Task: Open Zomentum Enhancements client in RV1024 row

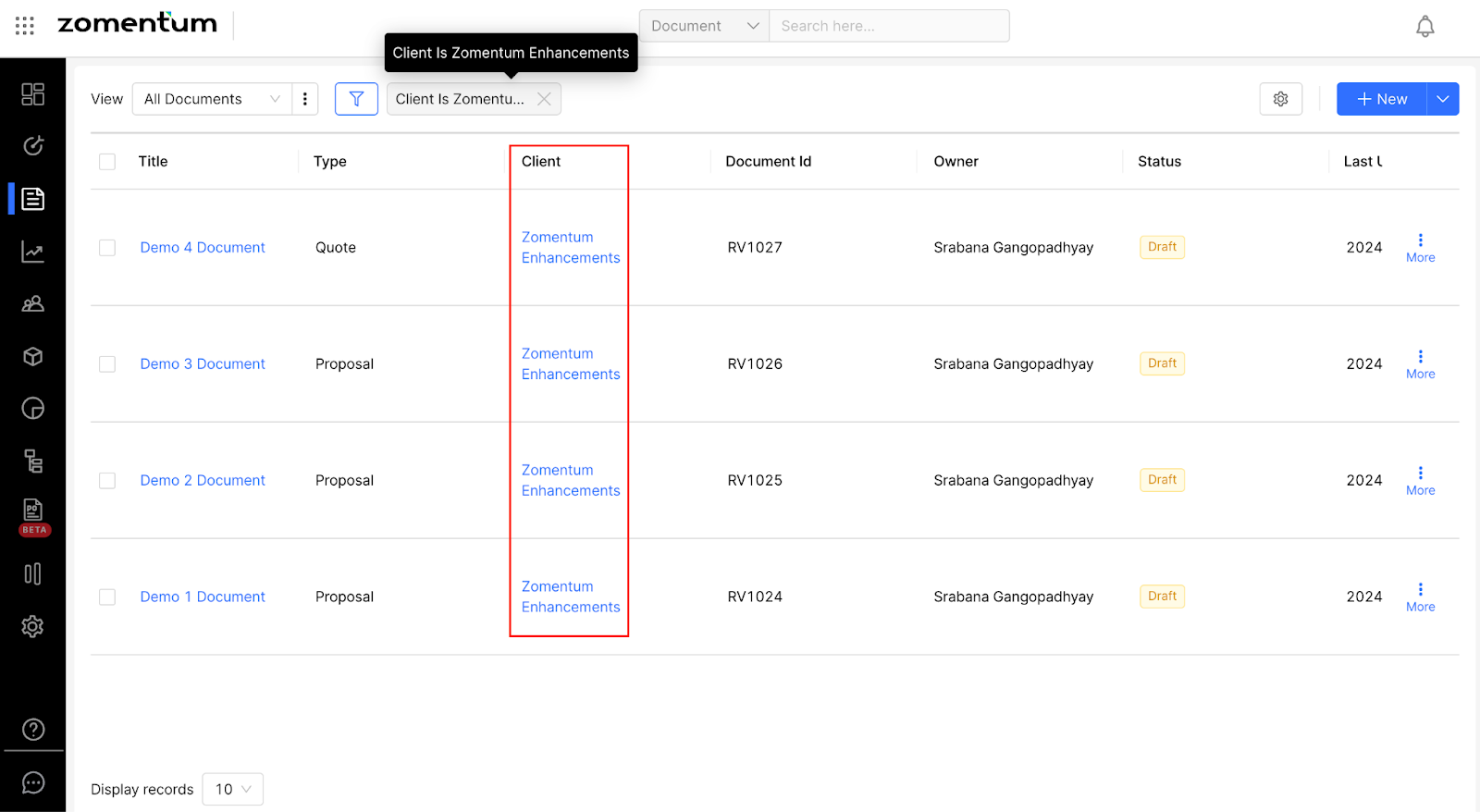Action: pos(571,597)
